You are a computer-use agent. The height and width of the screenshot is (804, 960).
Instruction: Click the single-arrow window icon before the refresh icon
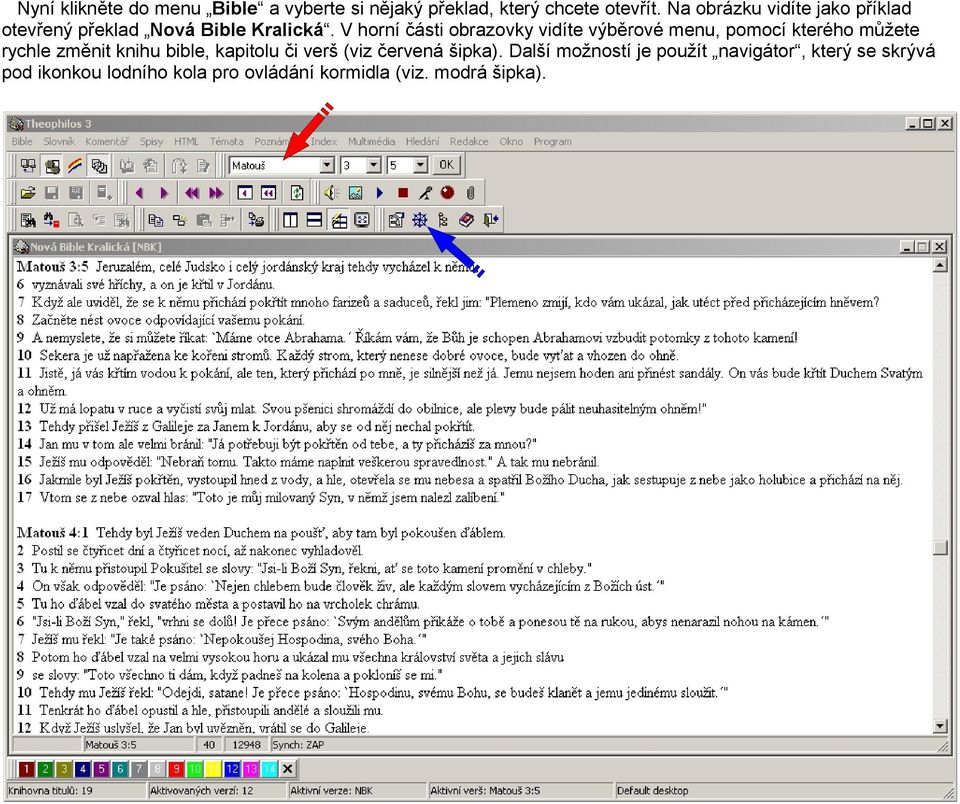click(245, 193)
